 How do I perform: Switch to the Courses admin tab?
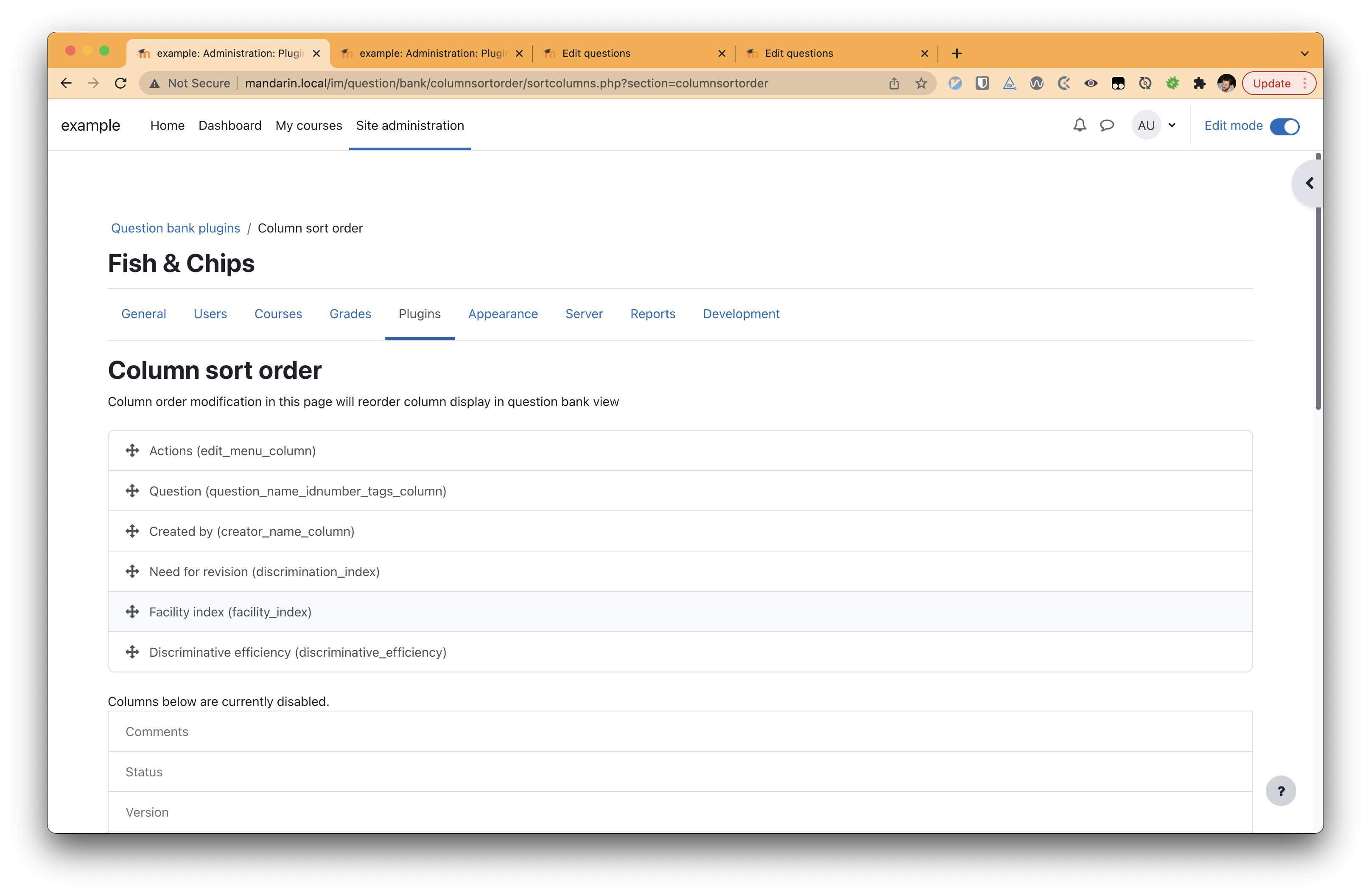click(x=278, y=314)
